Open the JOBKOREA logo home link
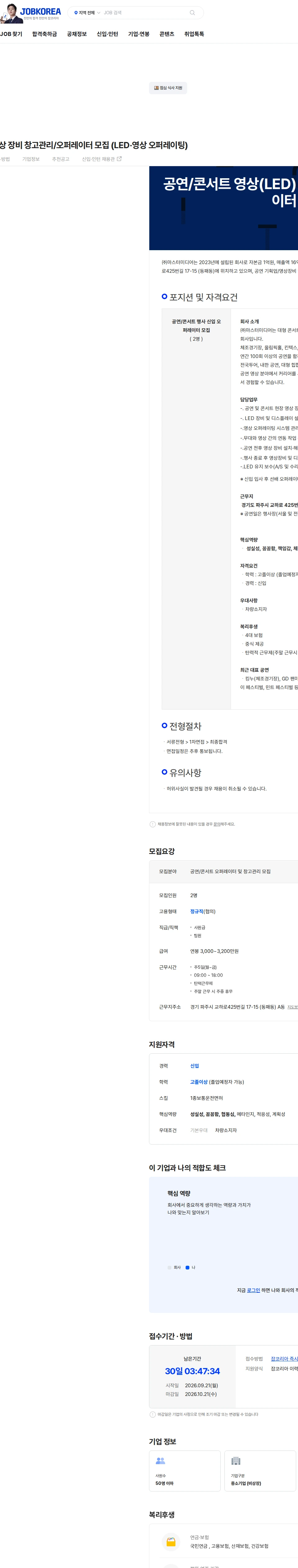The width and height of the screenshot is (298, 1568). click(41, 11)
